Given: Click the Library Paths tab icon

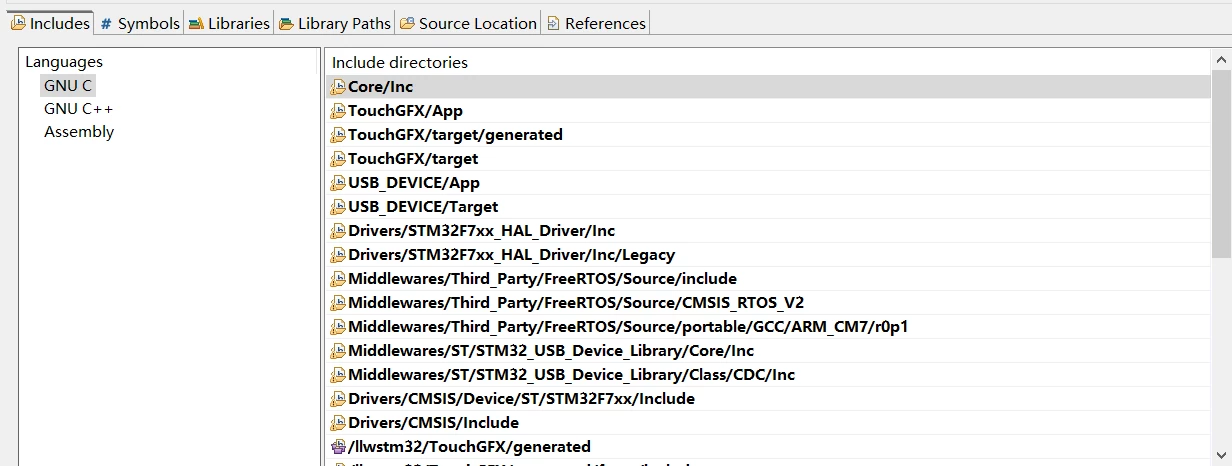Looking at the screenshot, I should click(x=286, y=23).
